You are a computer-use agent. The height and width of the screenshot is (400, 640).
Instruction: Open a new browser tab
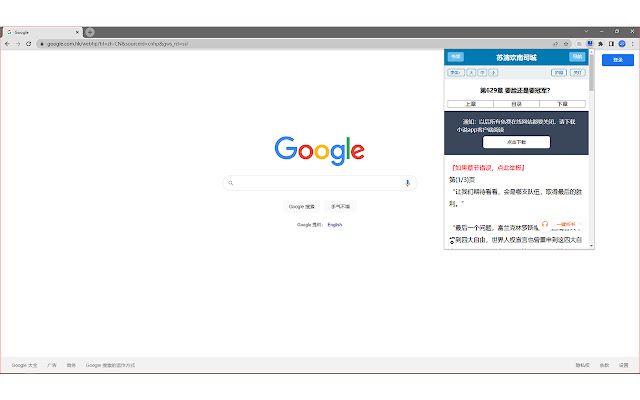point(90,32)
